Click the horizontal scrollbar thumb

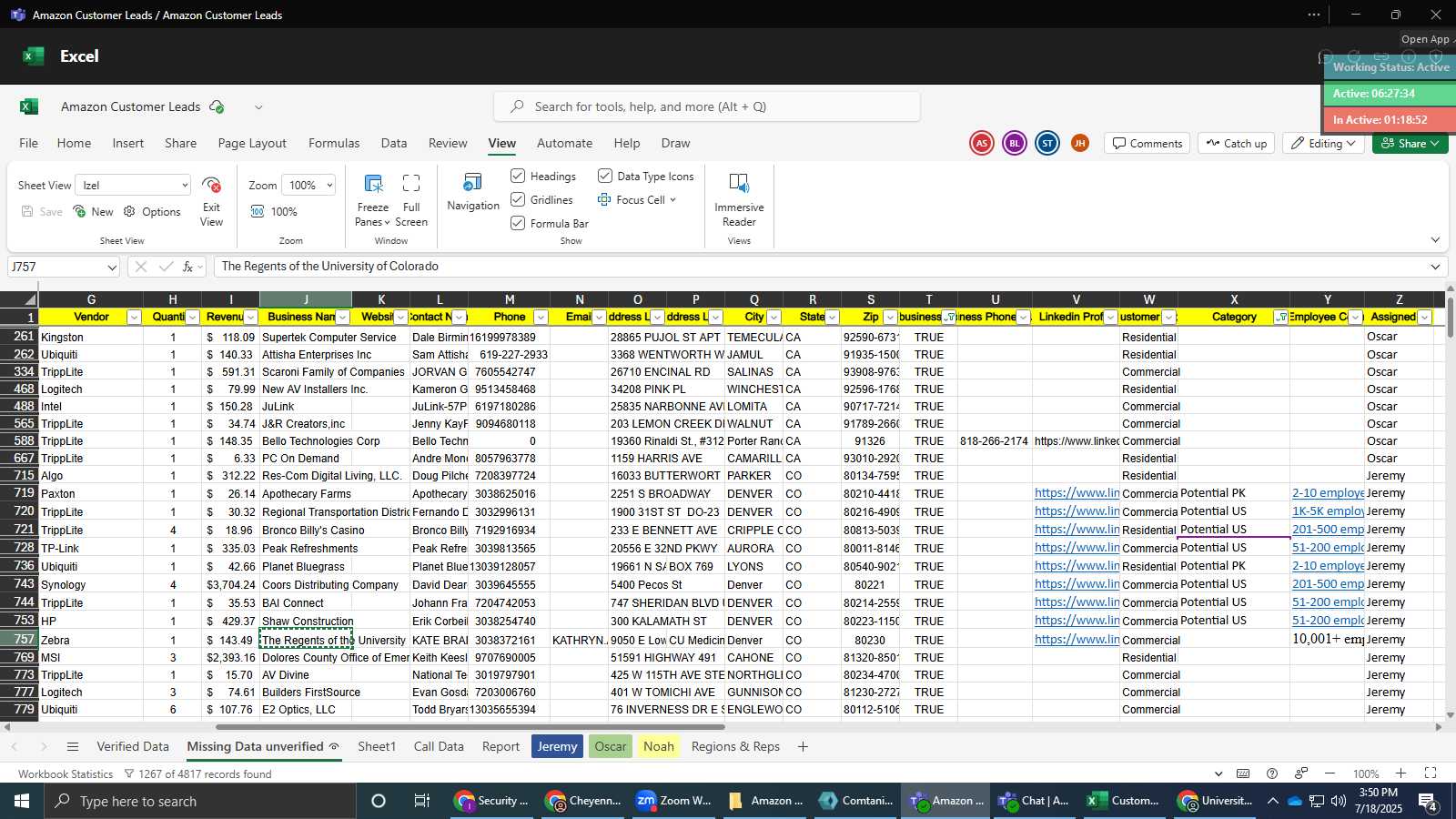pyautogui.click(x=470, y=727)
